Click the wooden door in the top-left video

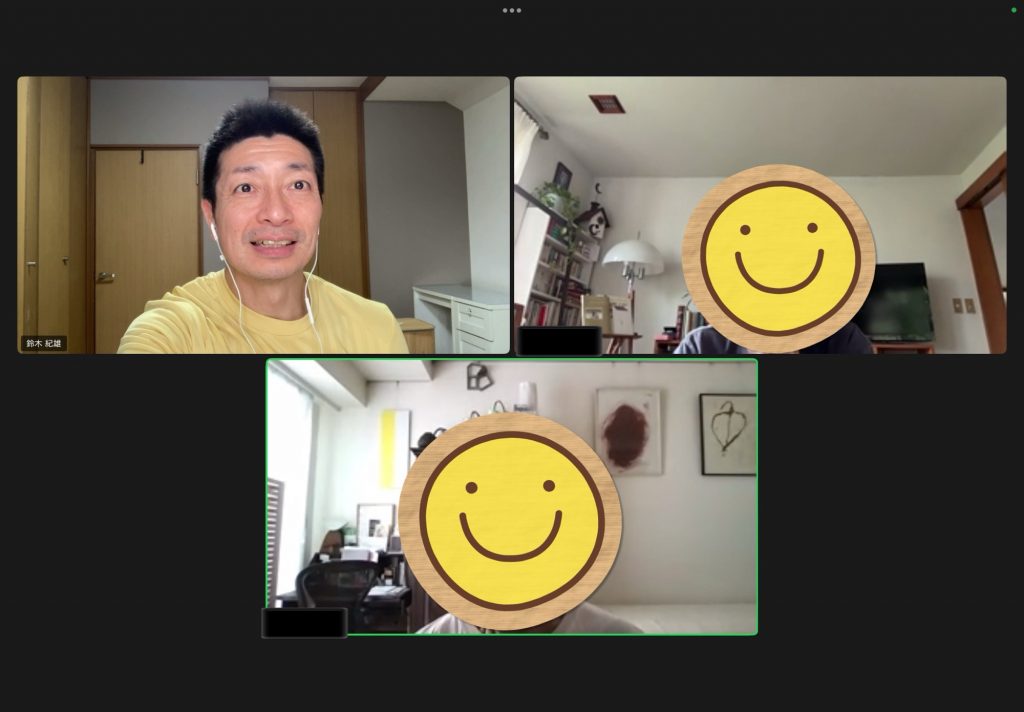[146, 250]
